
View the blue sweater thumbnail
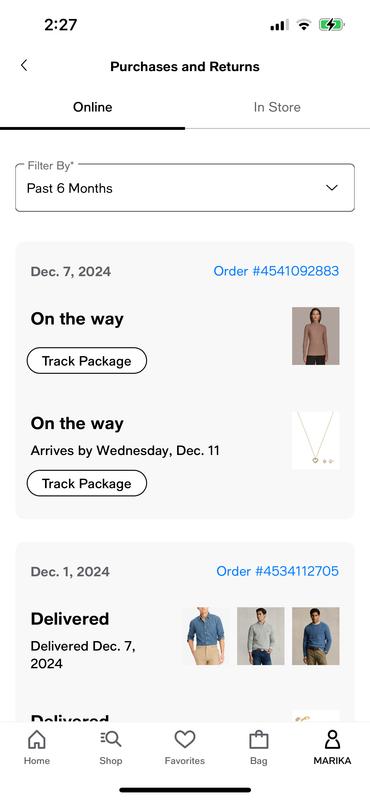point(315,636)
